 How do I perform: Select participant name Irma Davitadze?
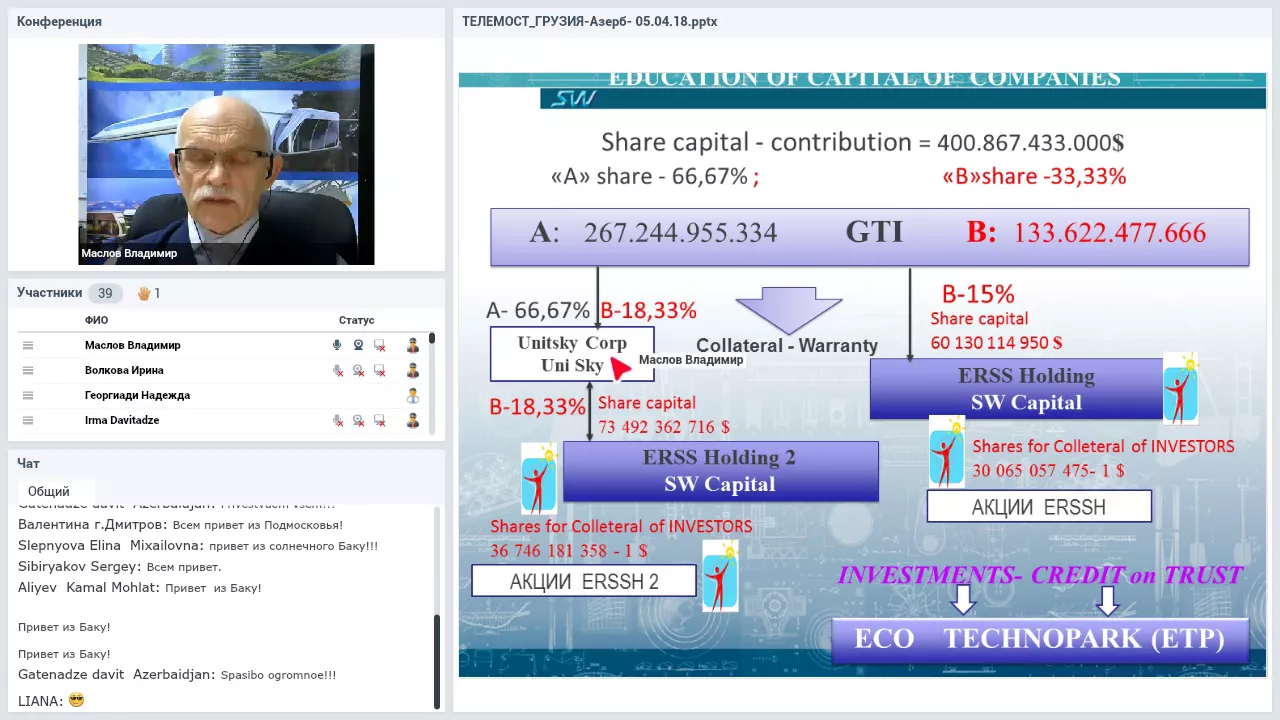click(x=122, y=420)
